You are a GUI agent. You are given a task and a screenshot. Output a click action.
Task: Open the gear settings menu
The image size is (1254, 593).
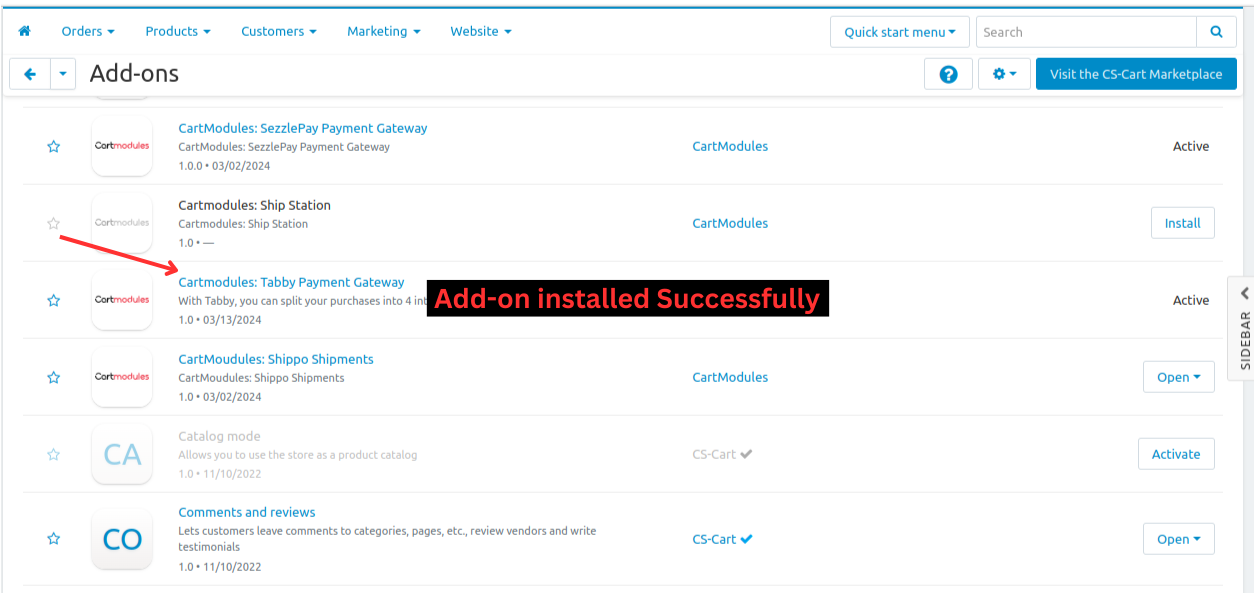click(x=1004, y=74)
